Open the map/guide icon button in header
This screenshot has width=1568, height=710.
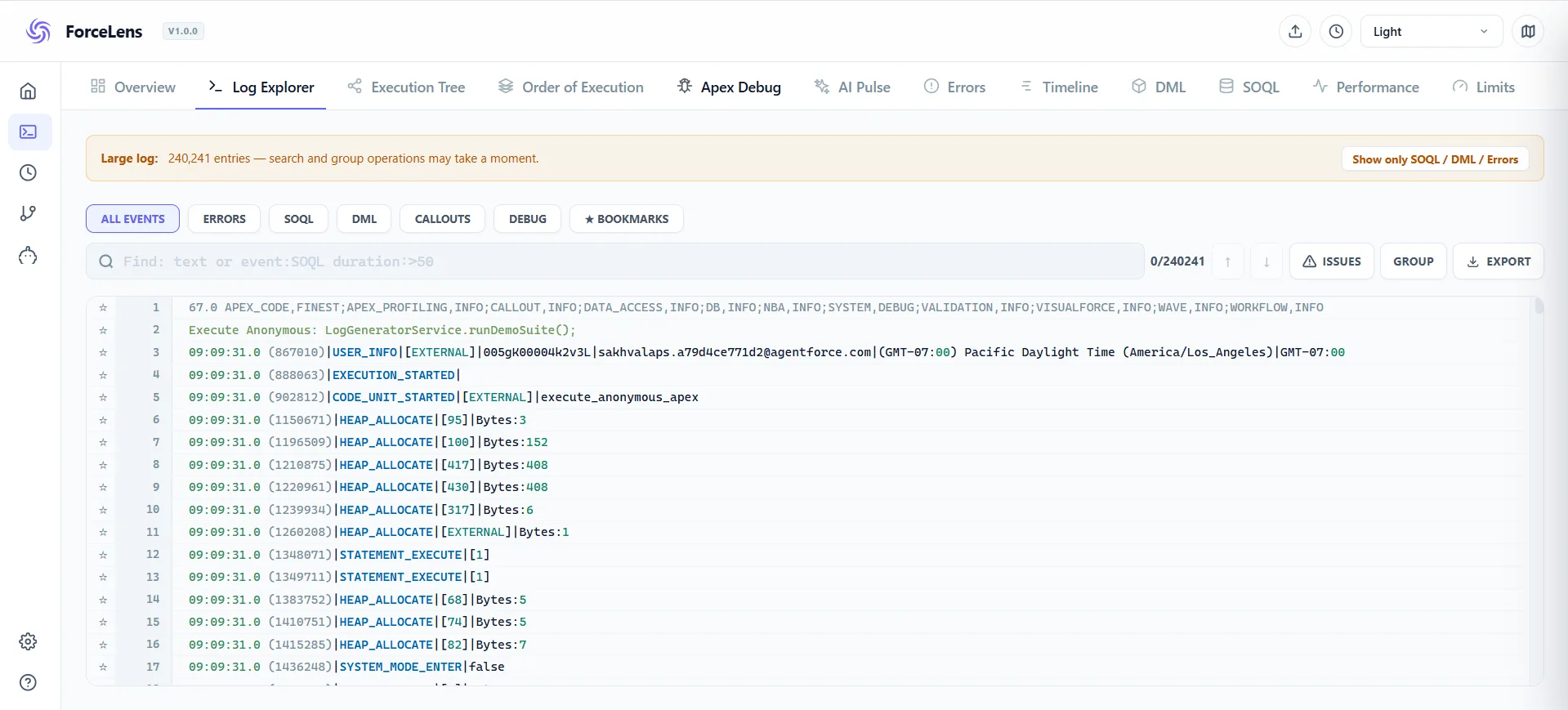(1528, 31)
